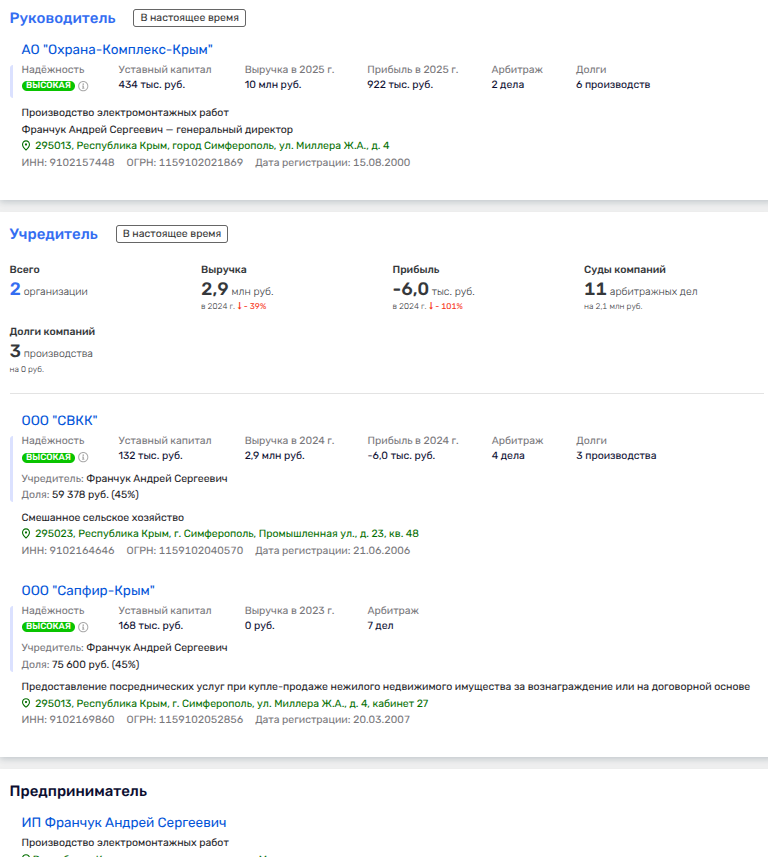
Task: Click activity "Смешанное сельское хозяйство"
Action: tap(103, 518)
